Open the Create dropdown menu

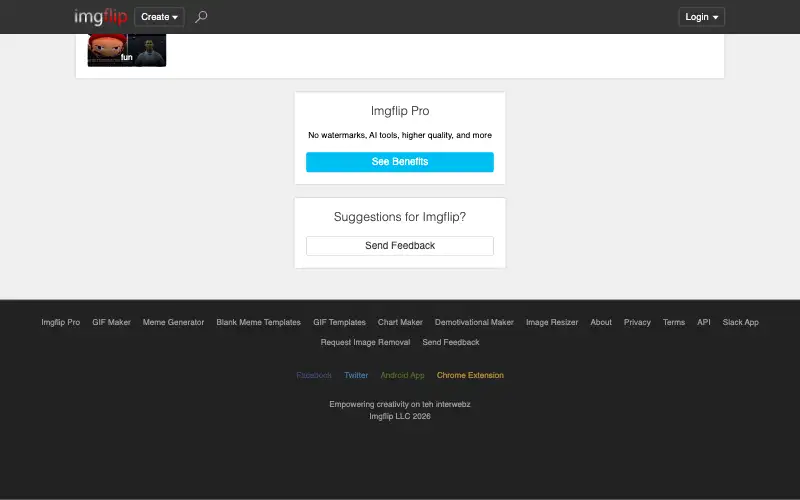[x=159, y=17]
